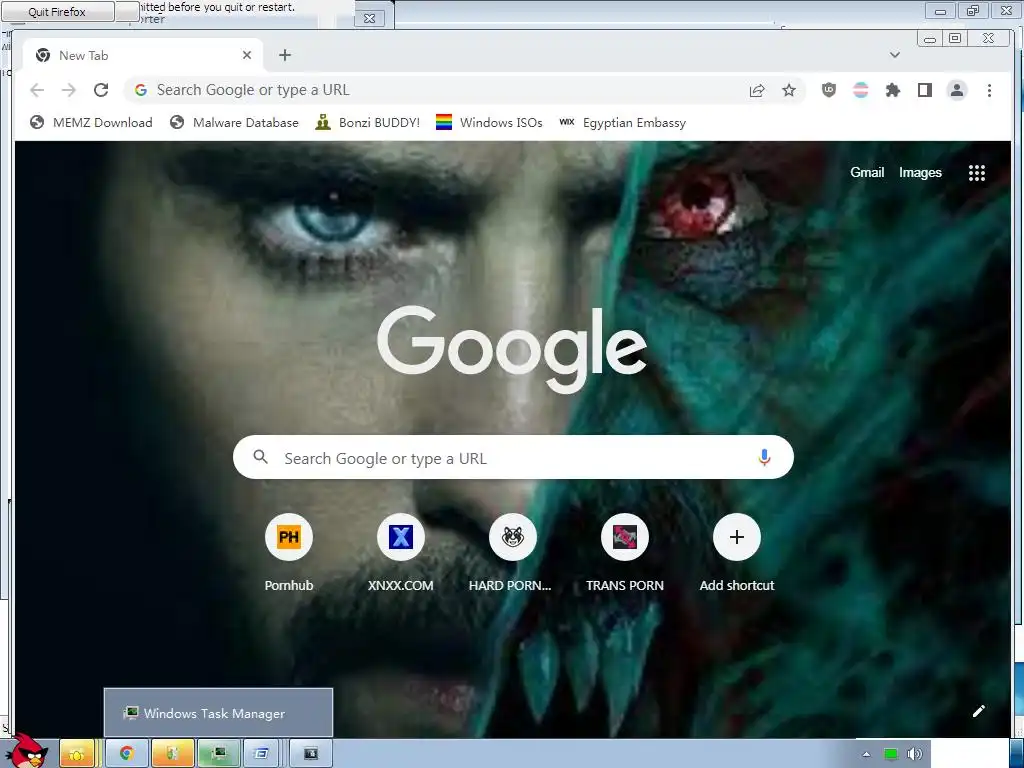Click the Windows Task Manager preview
1024x768 pixels.
pos(218,713)
